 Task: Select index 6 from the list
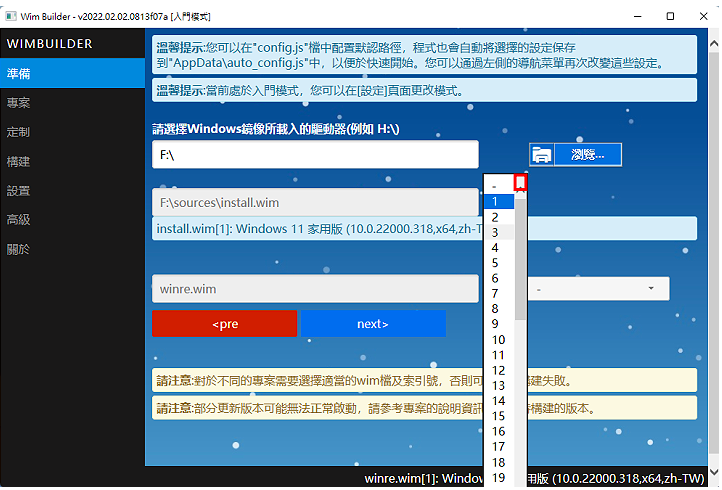click(x=499, y=278)
